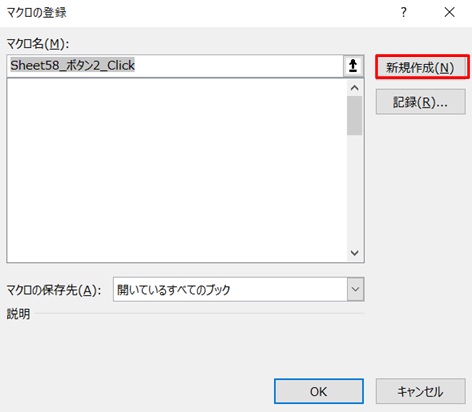Click the マクロの保存先(A) label
The width and height of the screenshot is (472, 412).
pyautogui.click(x=54, y=290)
